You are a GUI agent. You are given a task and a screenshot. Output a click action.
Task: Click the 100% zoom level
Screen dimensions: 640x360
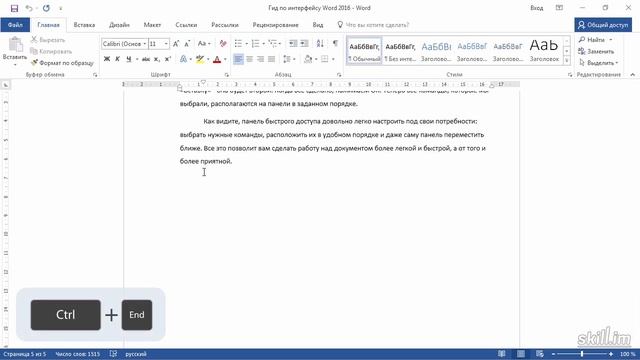[x=628, y=354]
